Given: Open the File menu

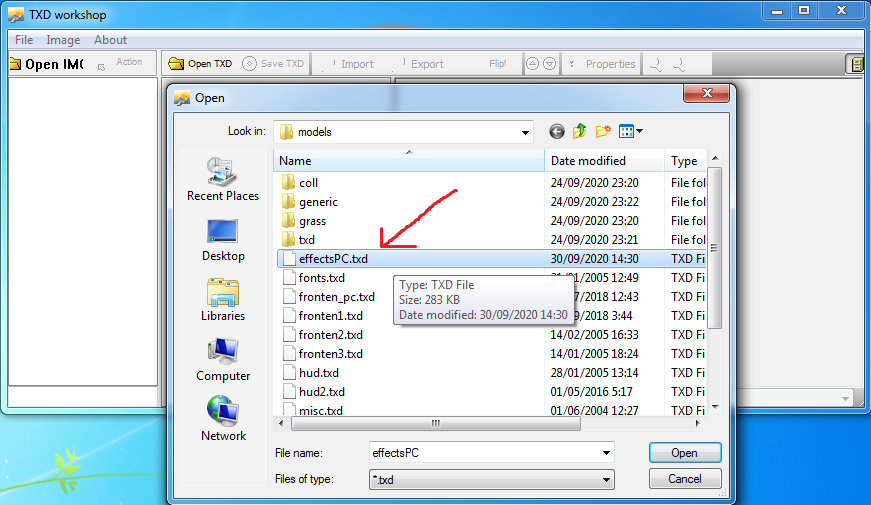Looking at the screenshot, I should pyautogui.click(x=24, y=40).
